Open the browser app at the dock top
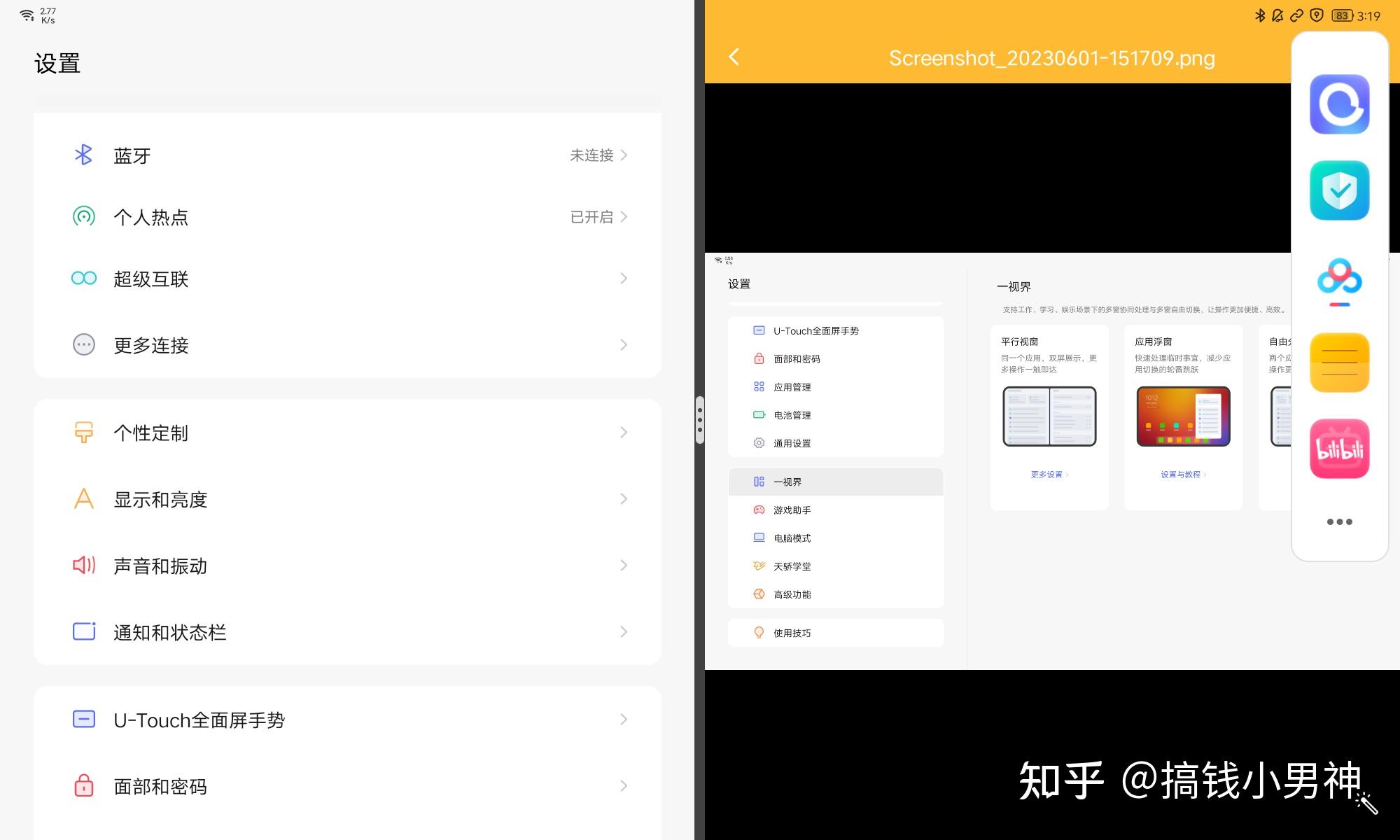Viewport: 1400px width, 840px height. 1339,104
